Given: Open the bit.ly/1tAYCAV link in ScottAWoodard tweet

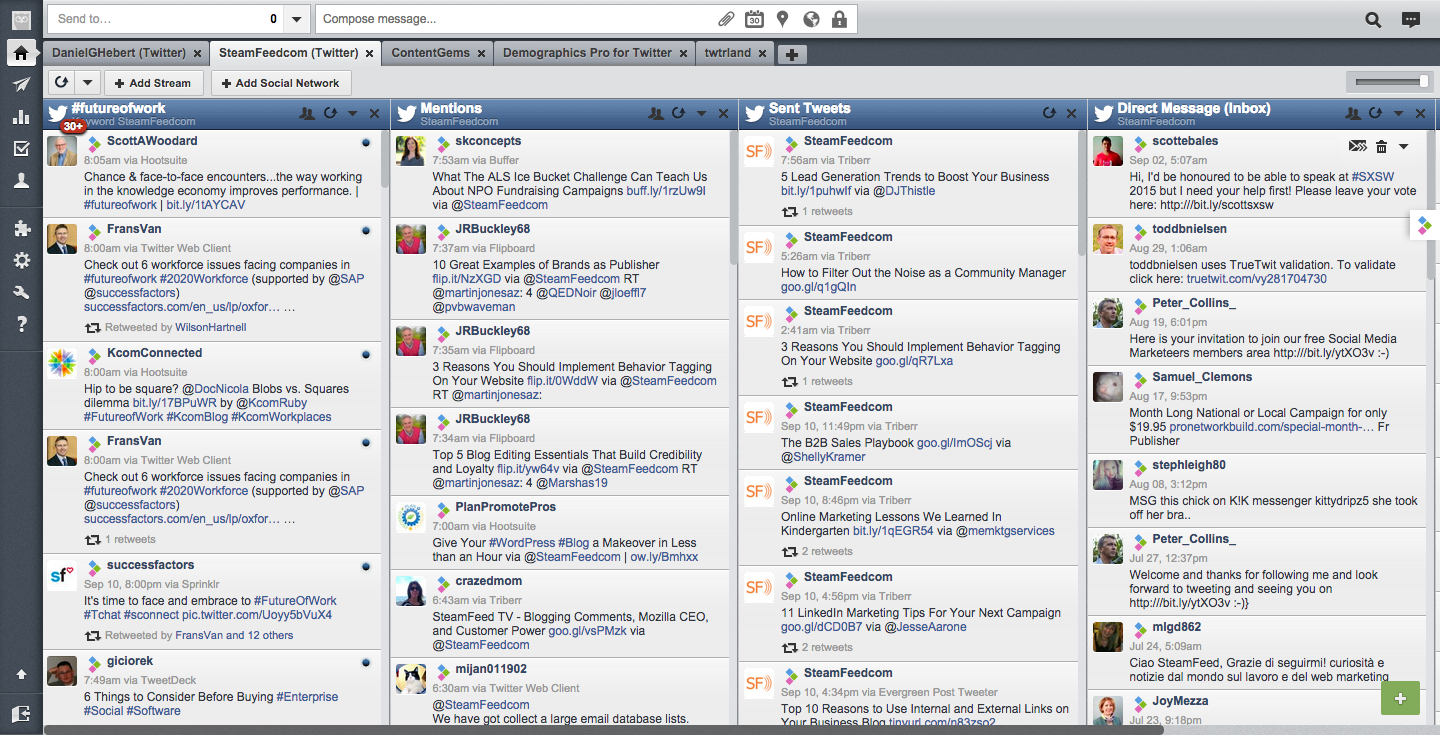Looking at the screenshot, I should coord(205,205).
